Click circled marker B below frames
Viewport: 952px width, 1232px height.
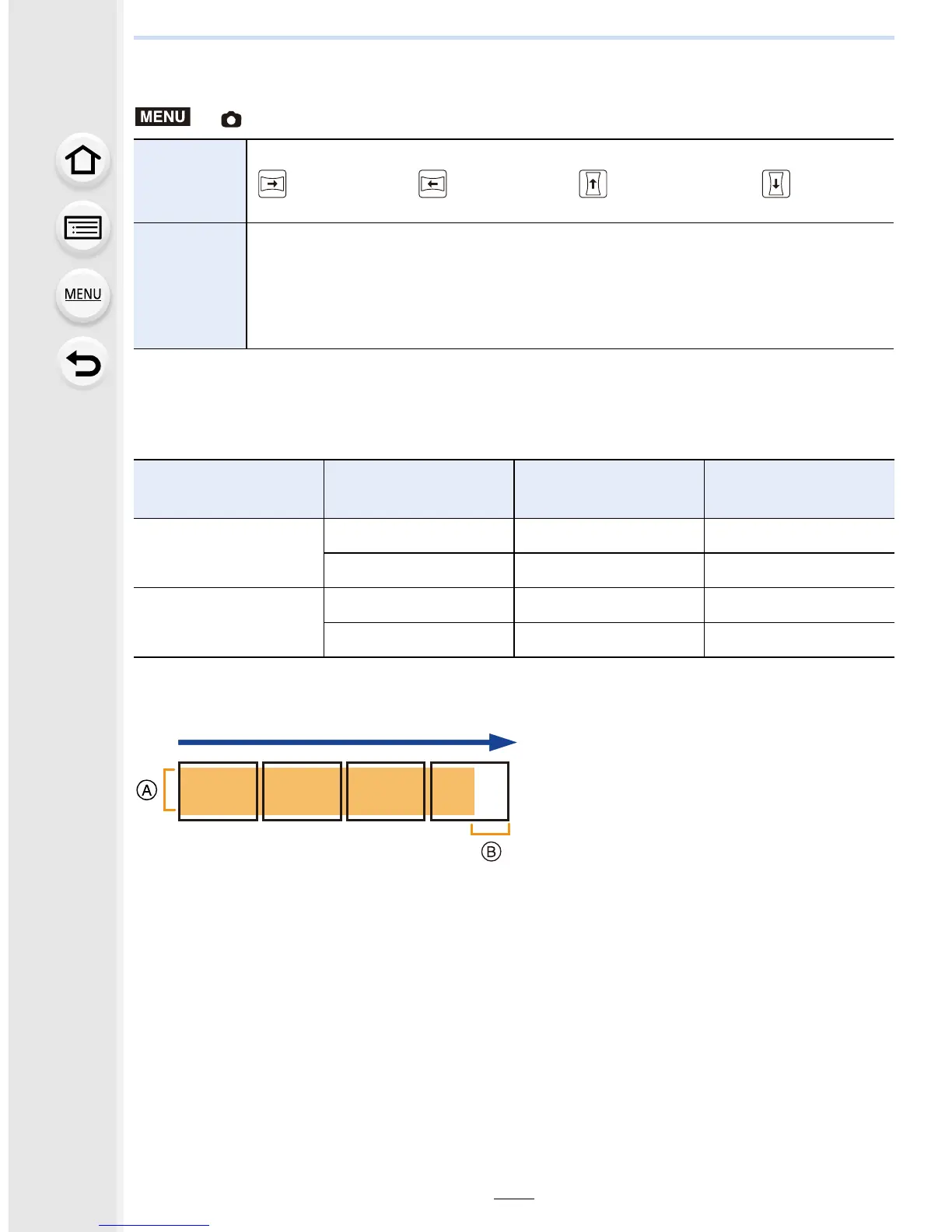491,852
